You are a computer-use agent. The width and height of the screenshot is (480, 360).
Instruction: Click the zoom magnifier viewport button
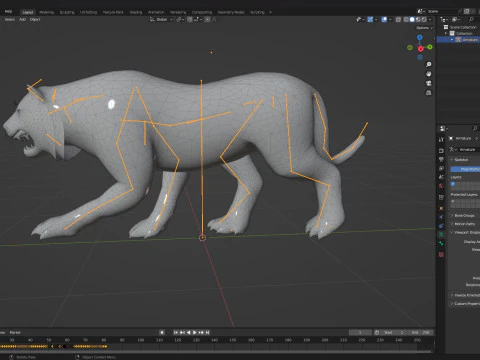point(429,64)
